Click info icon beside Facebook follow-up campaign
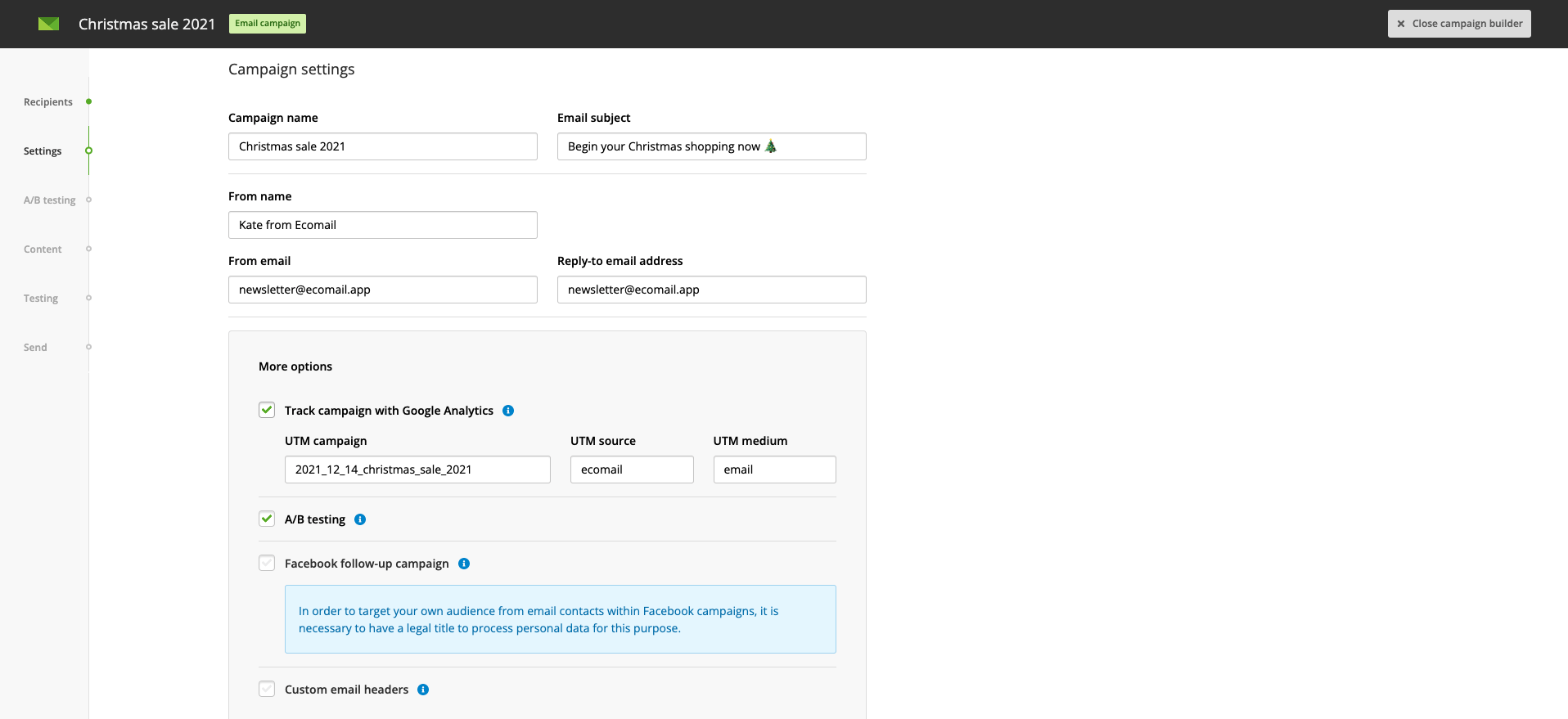This screenshot has height=719, width=1568. (x=464, y=564)
